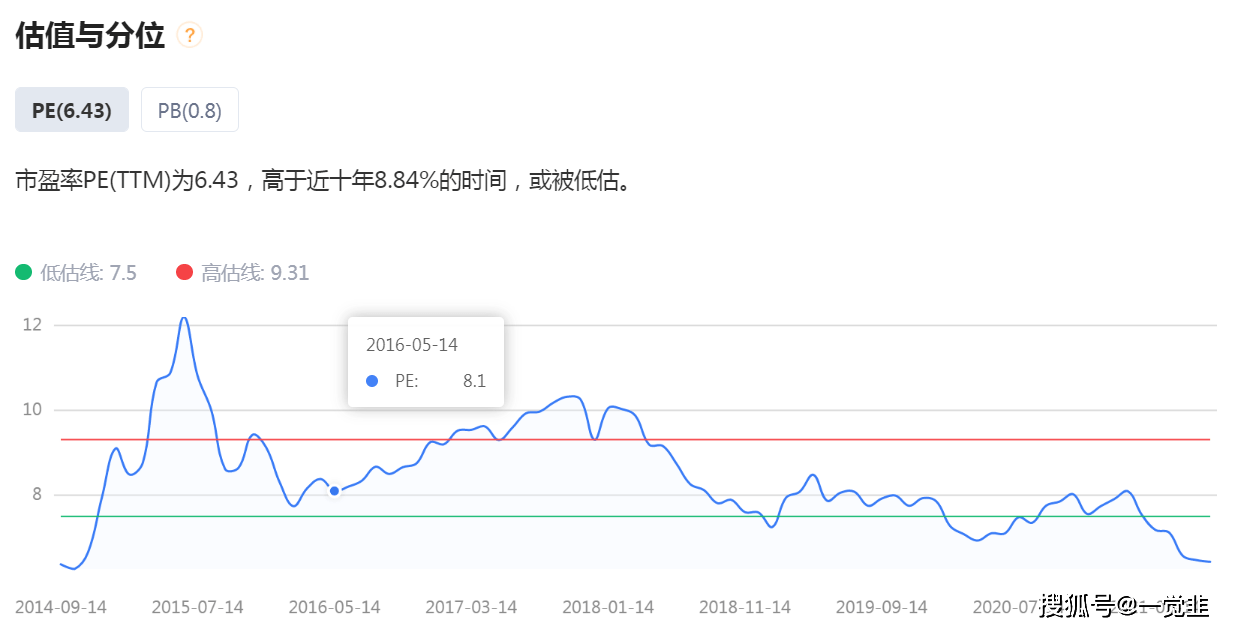Click the 估值与分位 heading
This screenshot has height=632, width=1238.
[90, 36]
